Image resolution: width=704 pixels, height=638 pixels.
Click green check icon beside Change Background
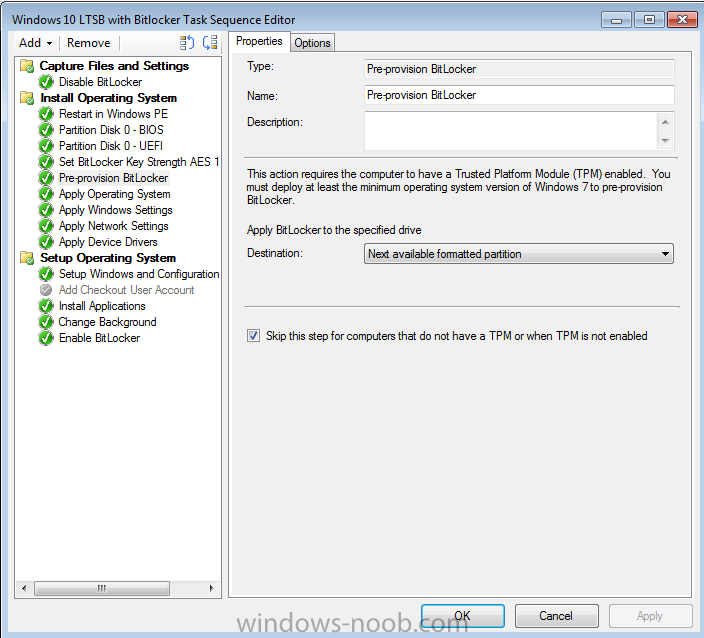[x=46, y=322]
